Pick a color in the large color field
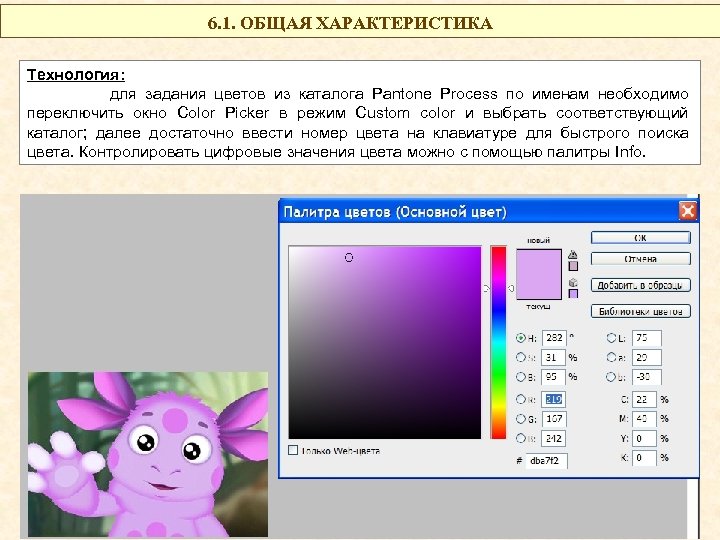This screenshot has height=540, width=720. click(385, 343)
